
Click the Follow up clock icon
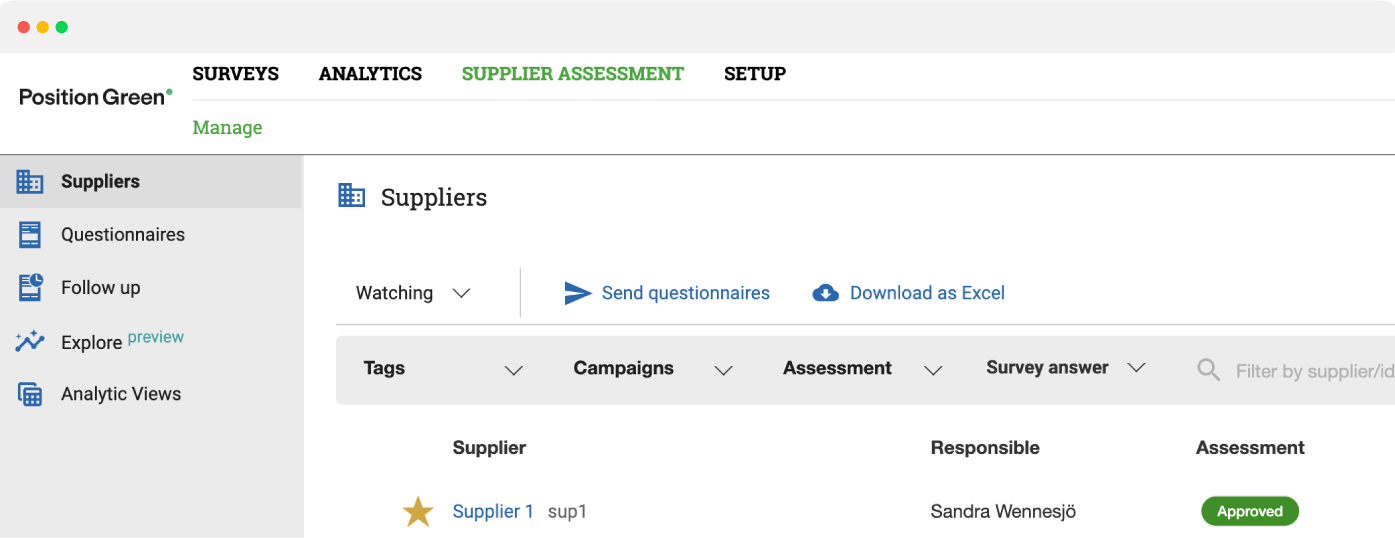click(31, 287)
